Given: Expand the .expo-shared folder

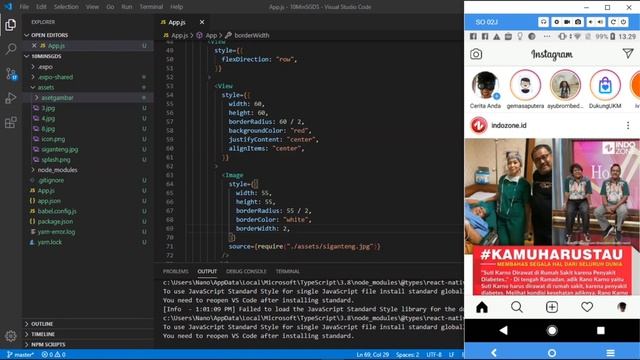Looking at the screenshot, I should 88,77.
